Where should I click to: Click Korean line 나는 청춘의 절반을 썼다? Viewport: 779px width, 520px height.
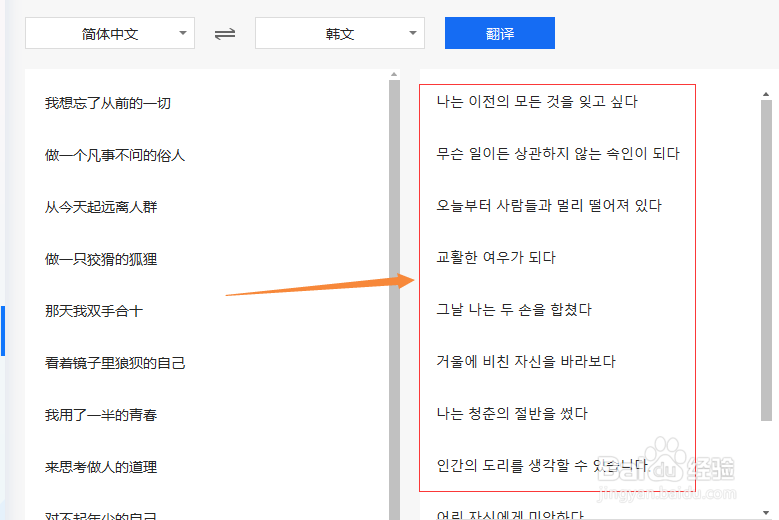pos(512,413)
